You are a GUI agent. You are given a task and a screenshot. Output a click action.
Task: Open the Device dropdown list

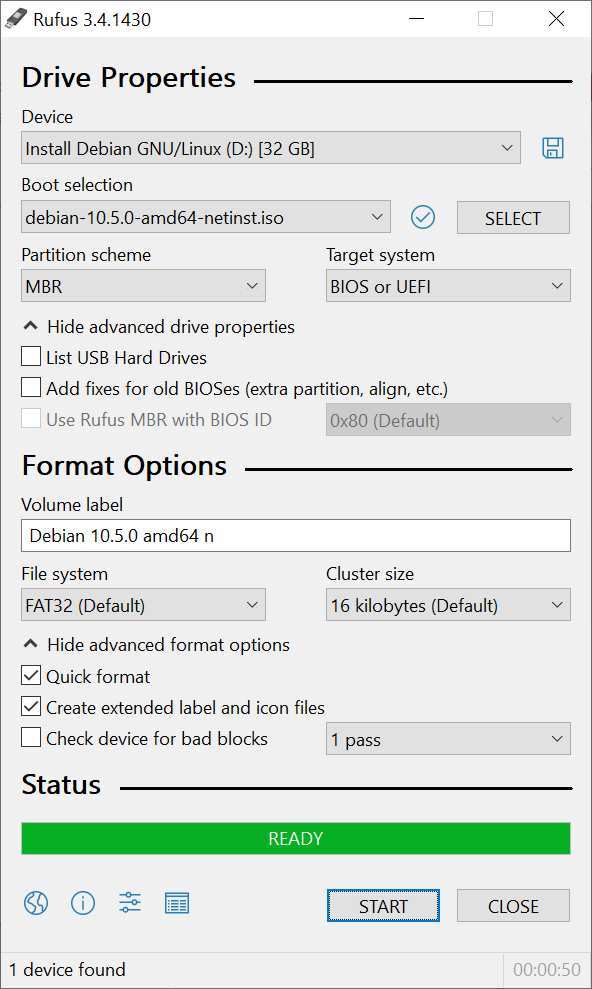click(271, 148)
